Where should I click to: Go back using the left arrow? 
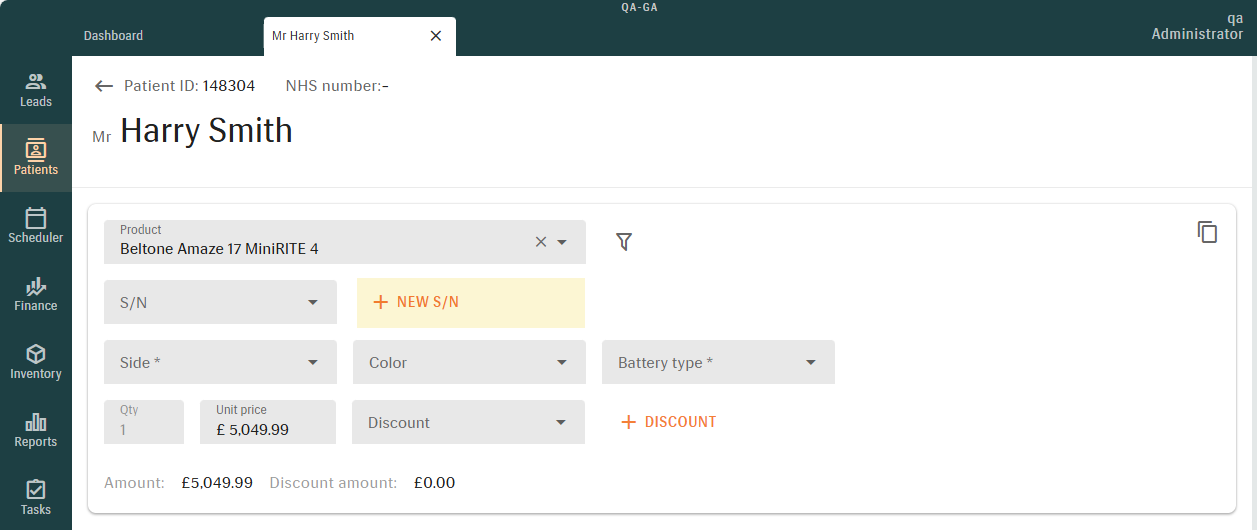[104, 86]
